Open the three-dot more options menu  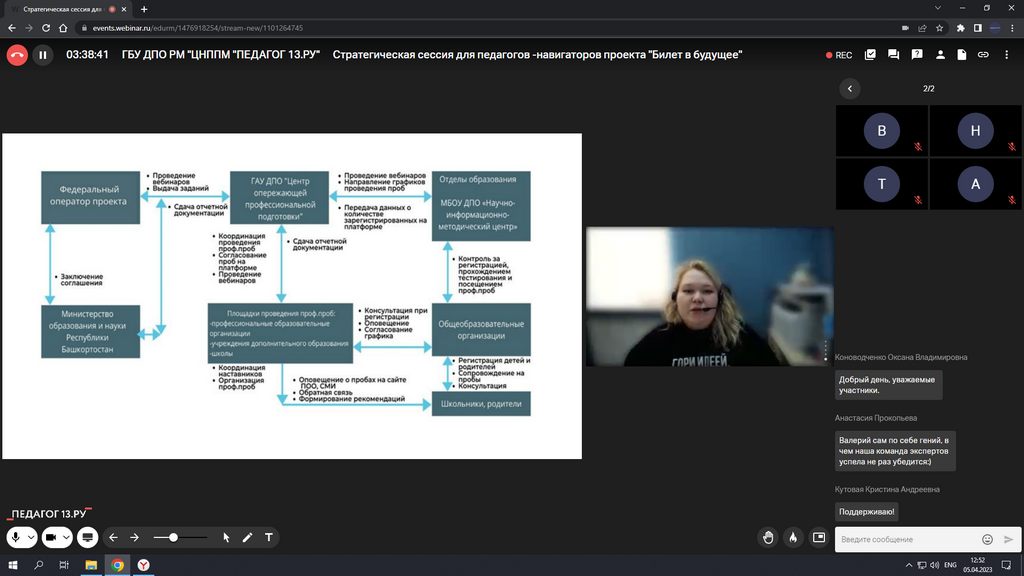coord(1006,55)
